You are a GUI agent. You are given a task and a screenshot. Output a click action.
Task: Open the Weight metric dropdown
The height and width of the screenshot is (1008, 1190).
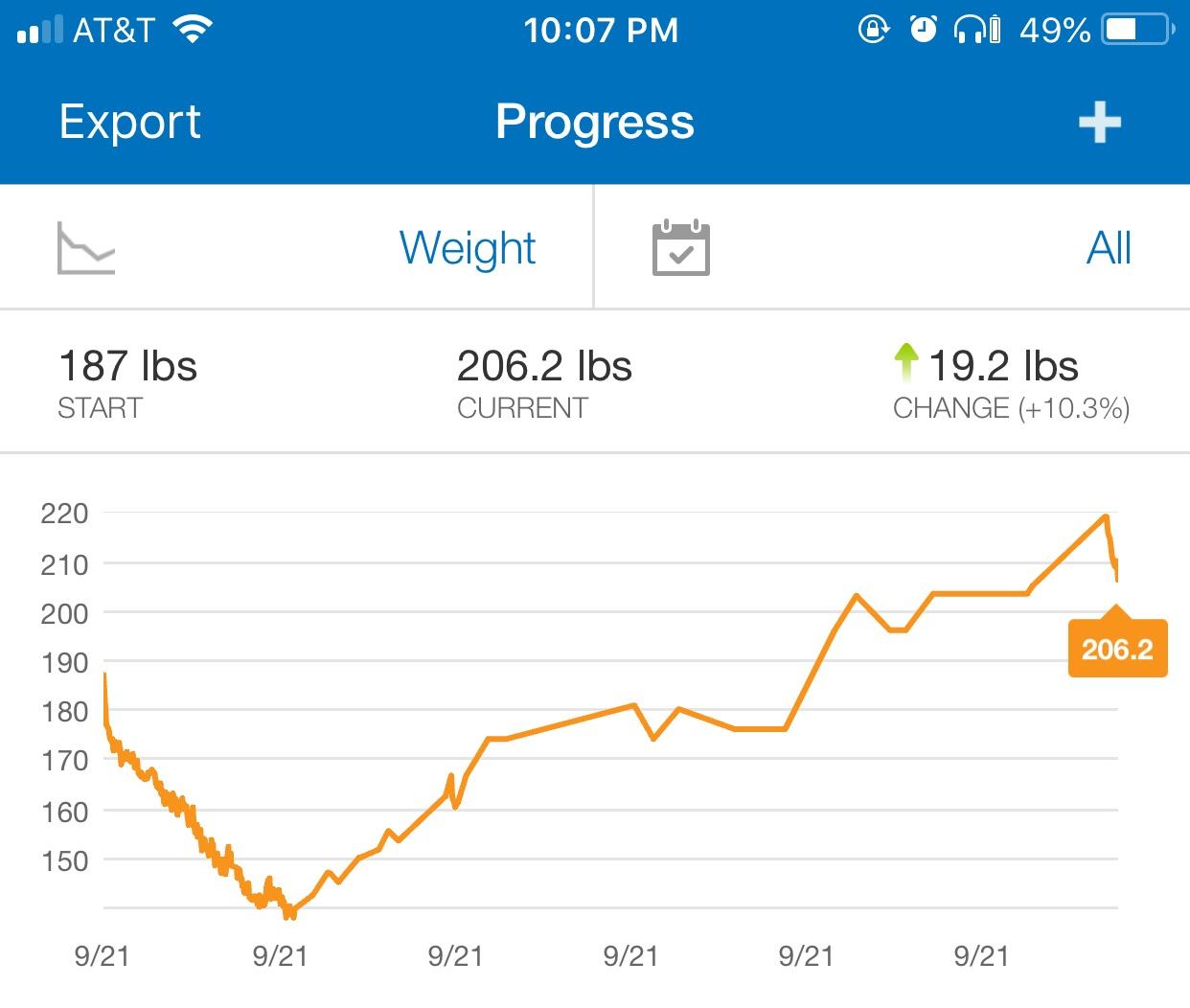click(468, 248)
